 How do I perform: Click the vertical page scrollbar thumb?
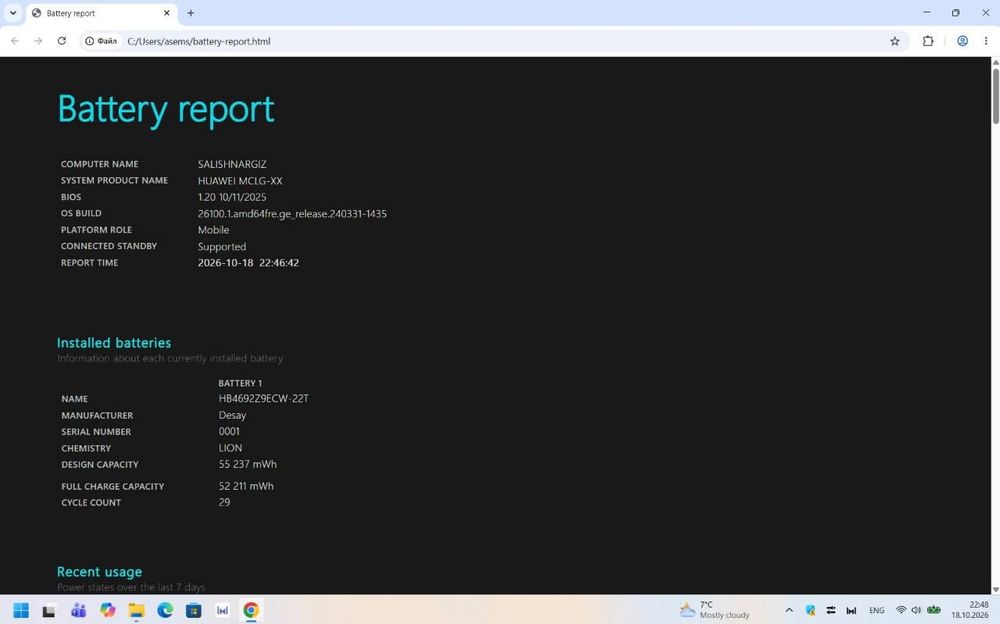pyautogui.click(x=995, y=96)
